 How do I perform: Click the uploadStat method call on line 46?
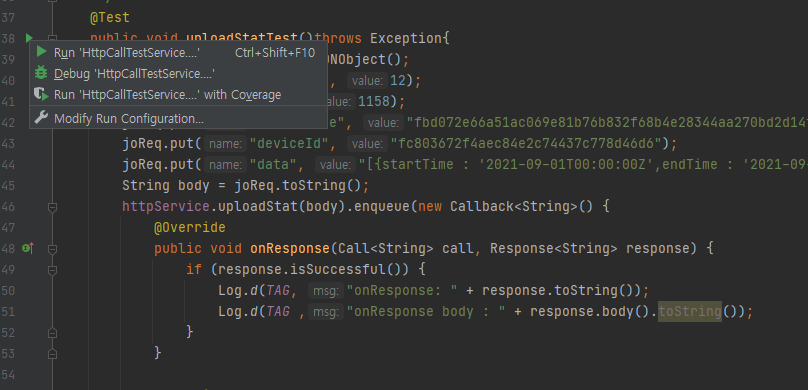click(x=258, y=207)
